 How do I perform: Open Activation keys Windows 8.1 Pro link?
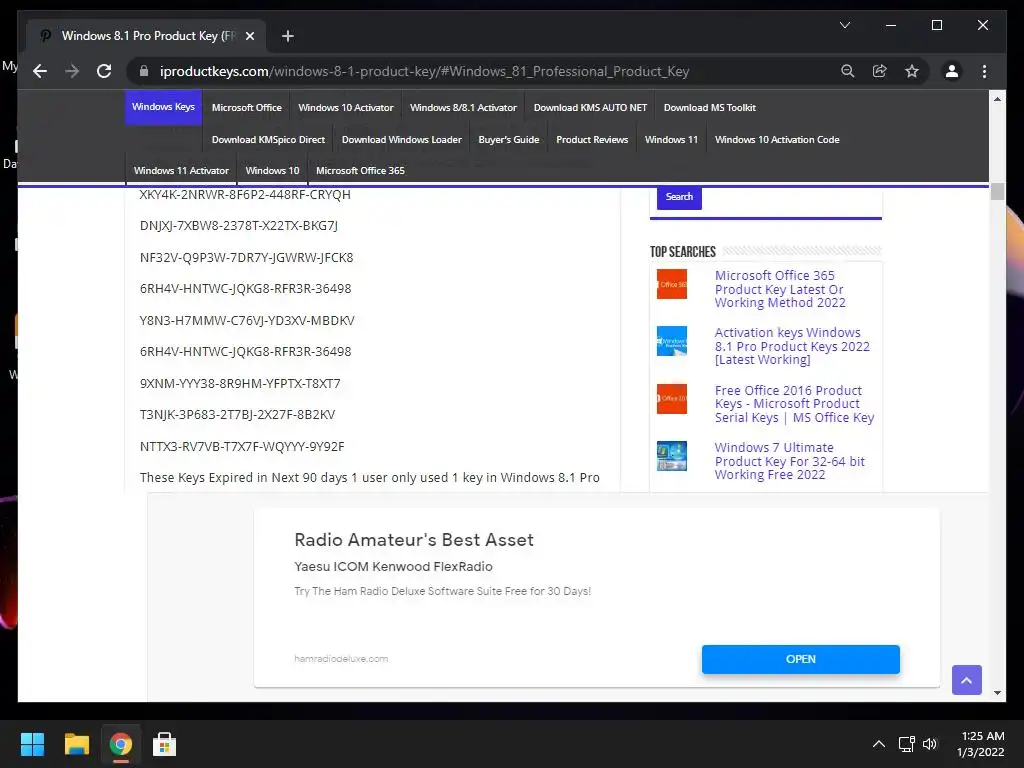click(x=792, y=346)
